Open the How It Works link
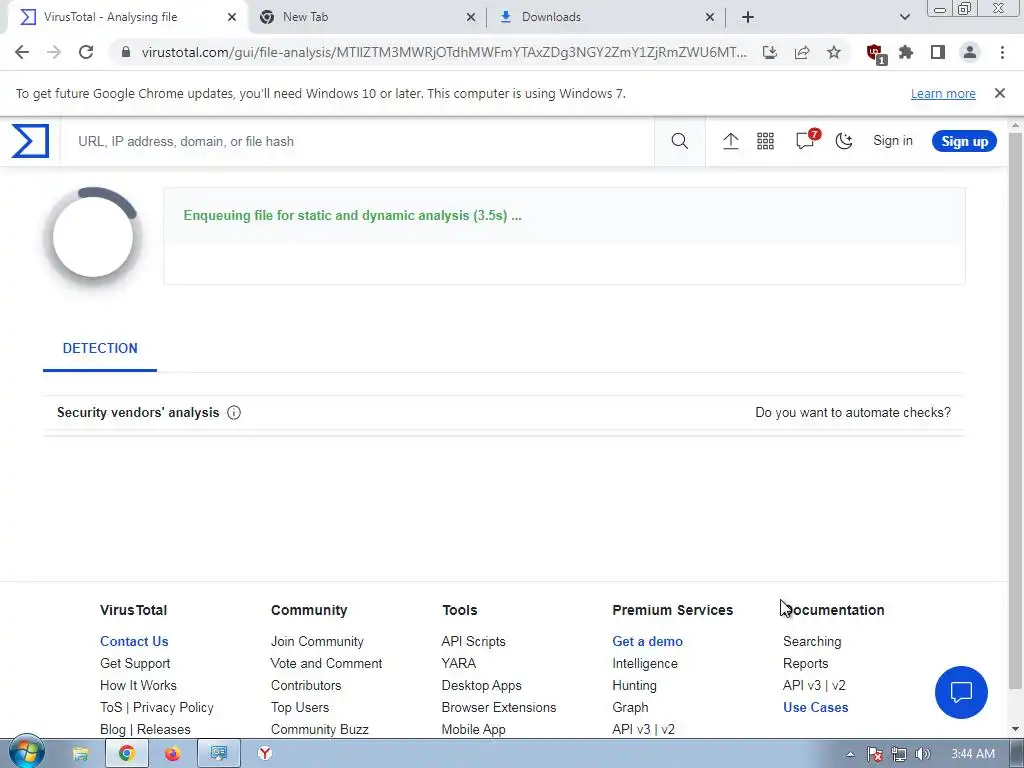This screenshot has width=1024, height=768. coord(138,686)
